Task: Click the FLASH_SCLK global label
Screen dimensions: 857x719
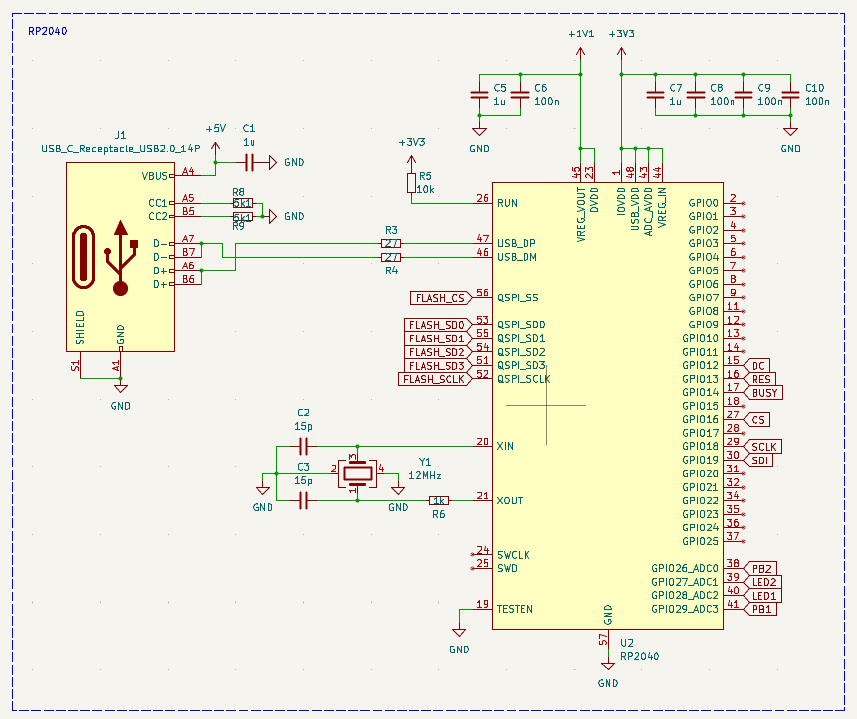Action: click(433, 379)
